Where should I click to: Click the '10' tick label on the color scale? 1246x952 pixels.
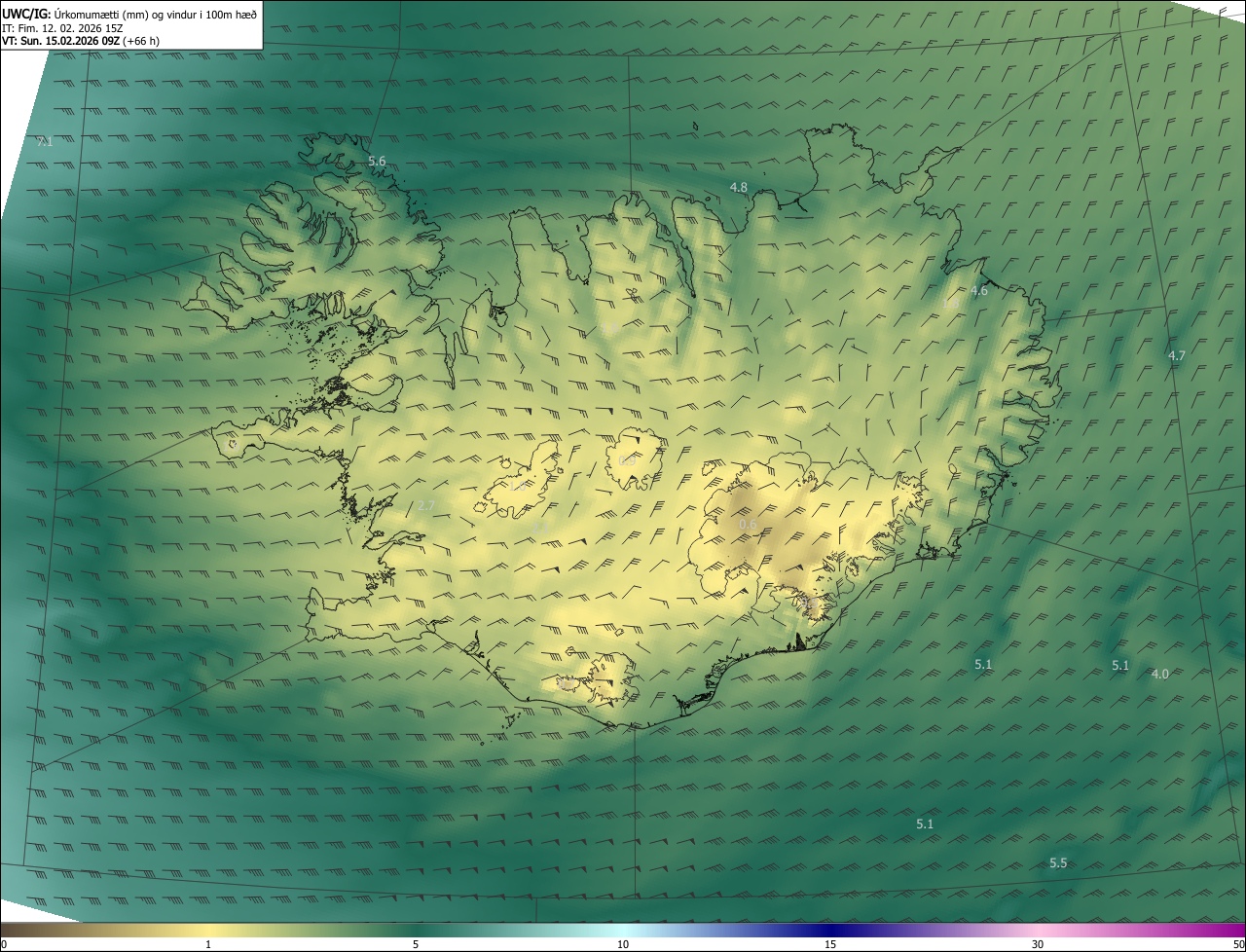(623, 944)
